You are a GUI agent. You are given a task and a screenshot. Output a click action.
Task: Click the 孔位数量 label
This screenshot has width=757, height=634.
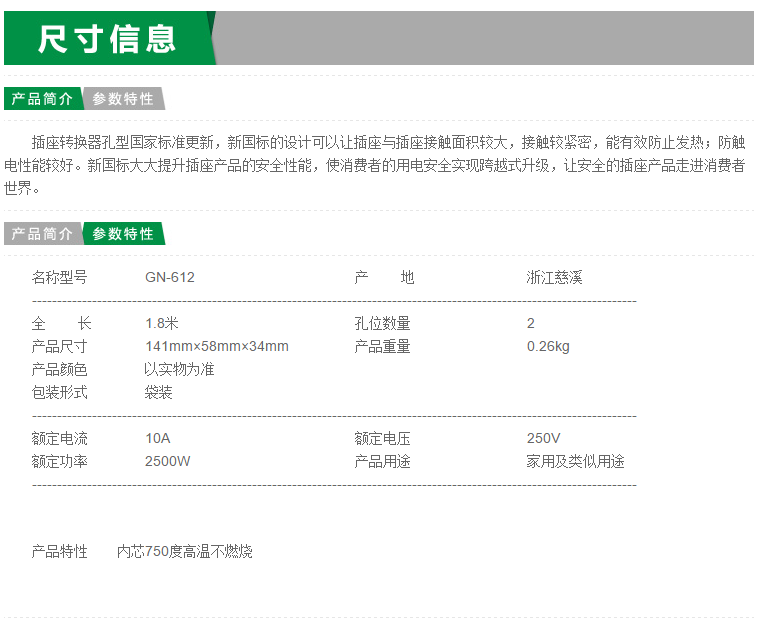[x=382, y=323]
